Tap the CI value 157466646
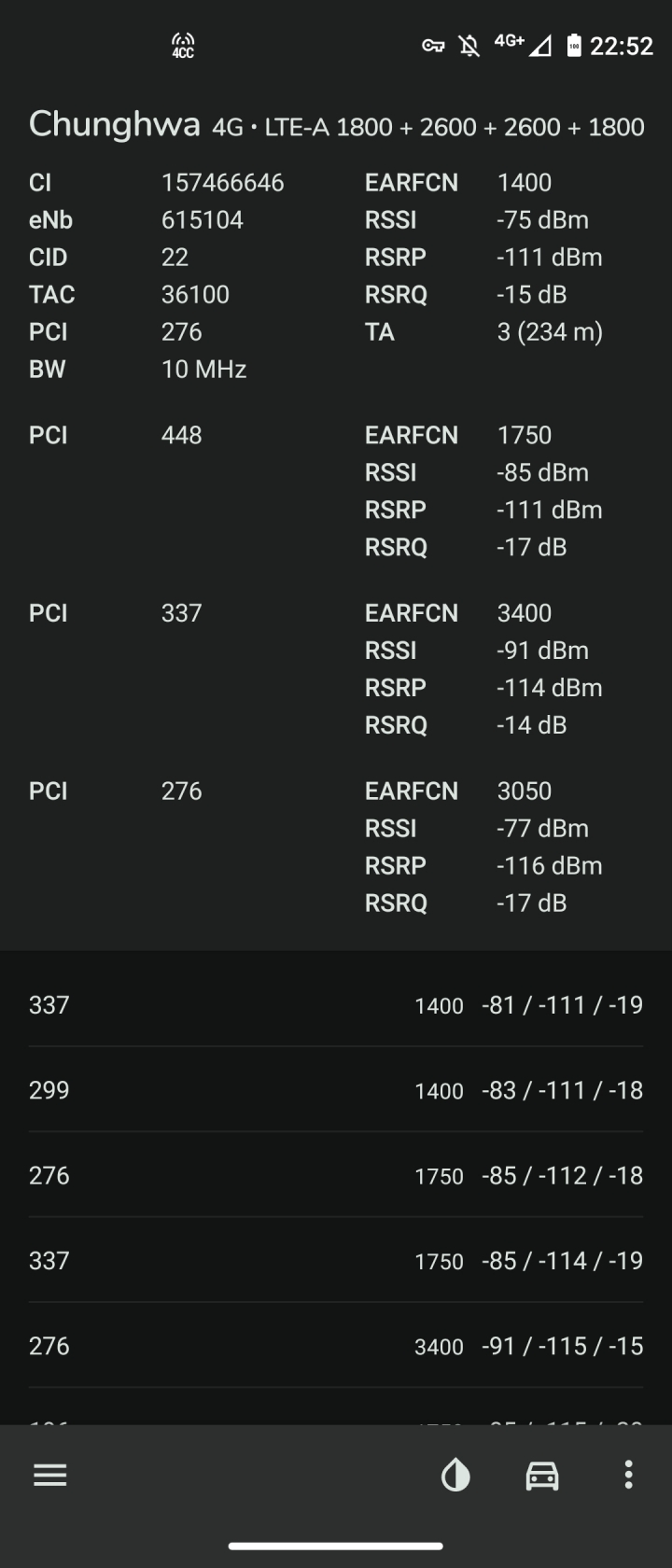The image size is (672, 1568). [x=222, y=183]
